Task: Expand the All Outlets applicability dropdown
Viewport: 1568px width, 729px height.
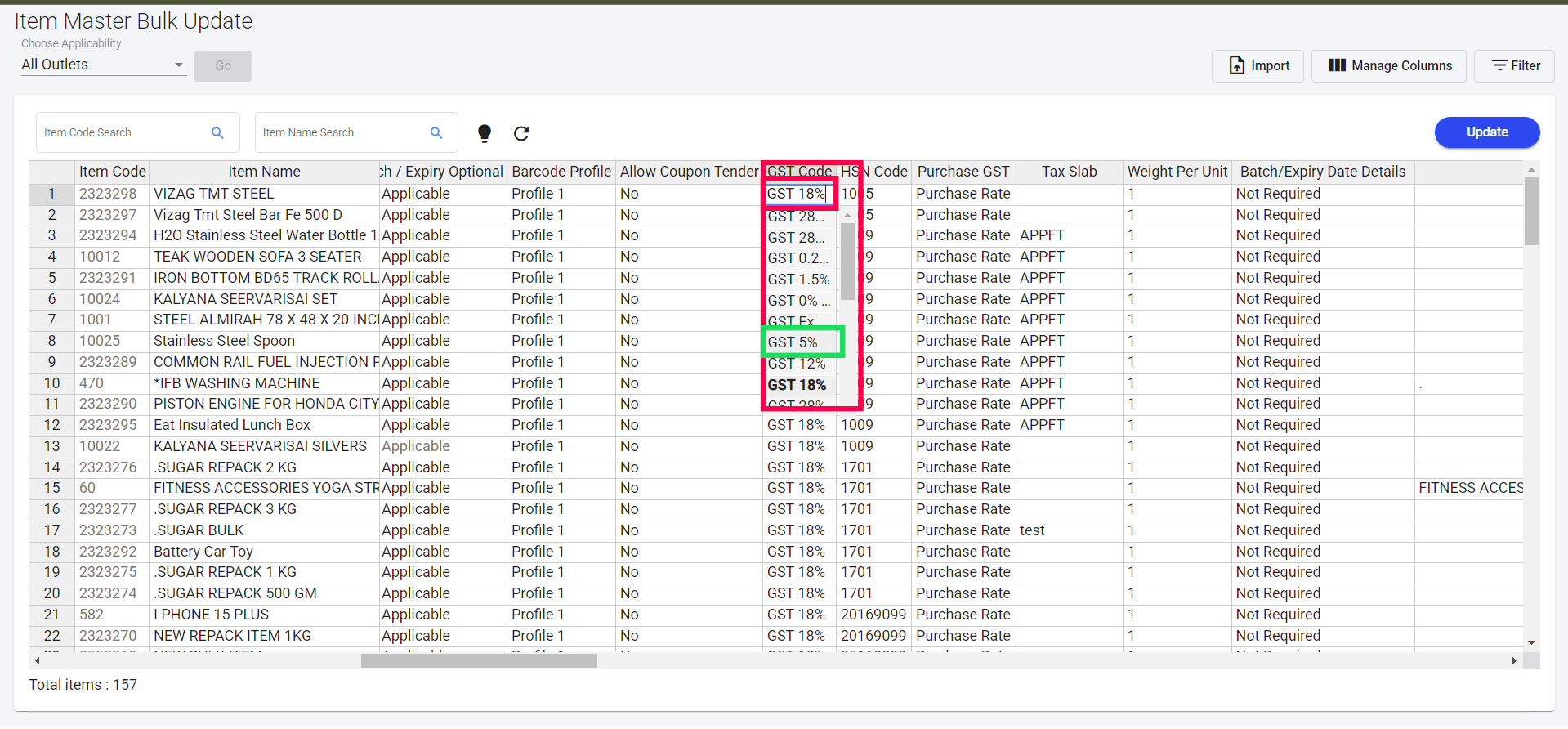Action: [103, 65]
